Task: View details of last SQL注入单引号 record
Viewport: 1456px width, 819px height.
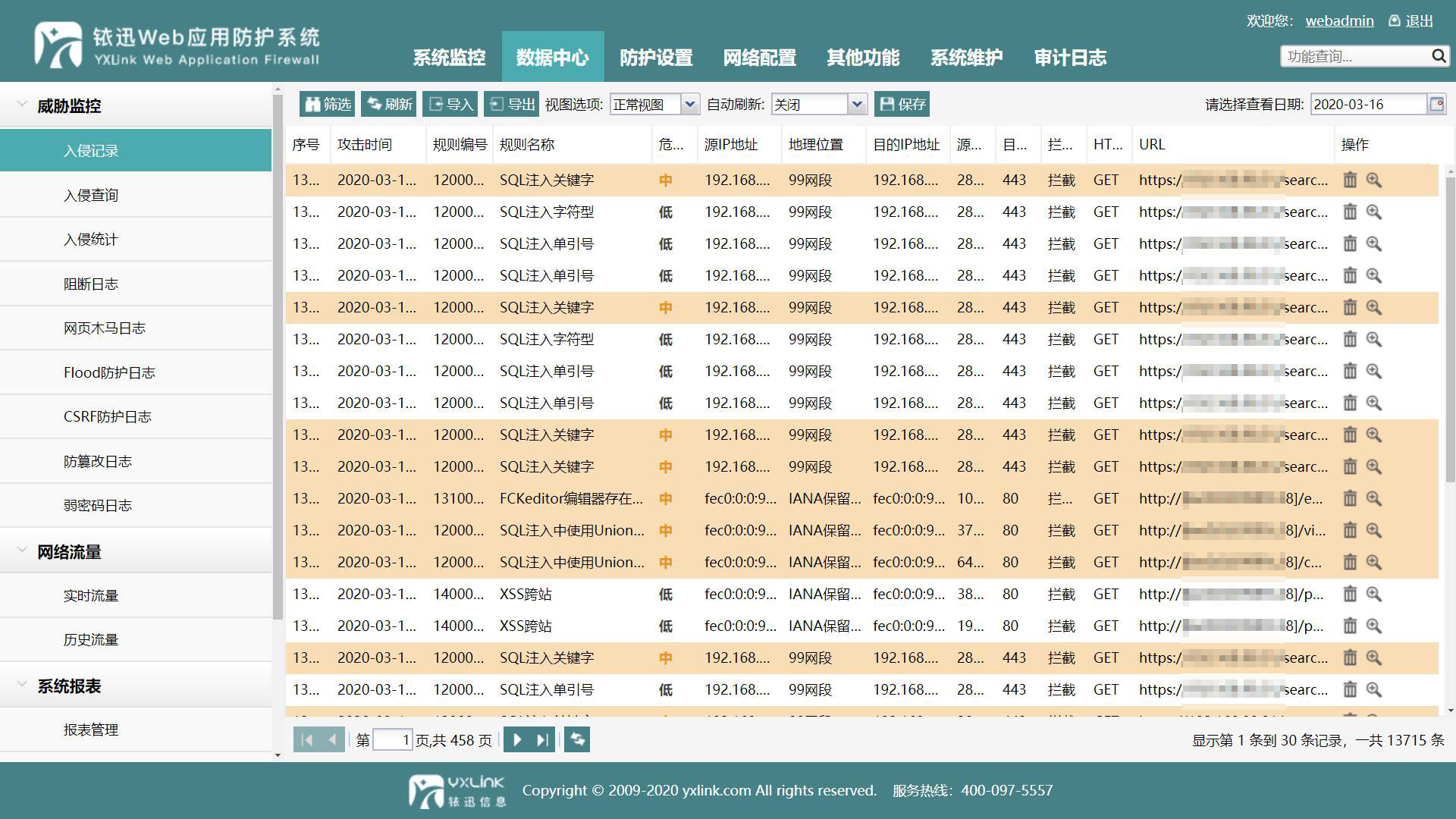Action: (1374, 689)
